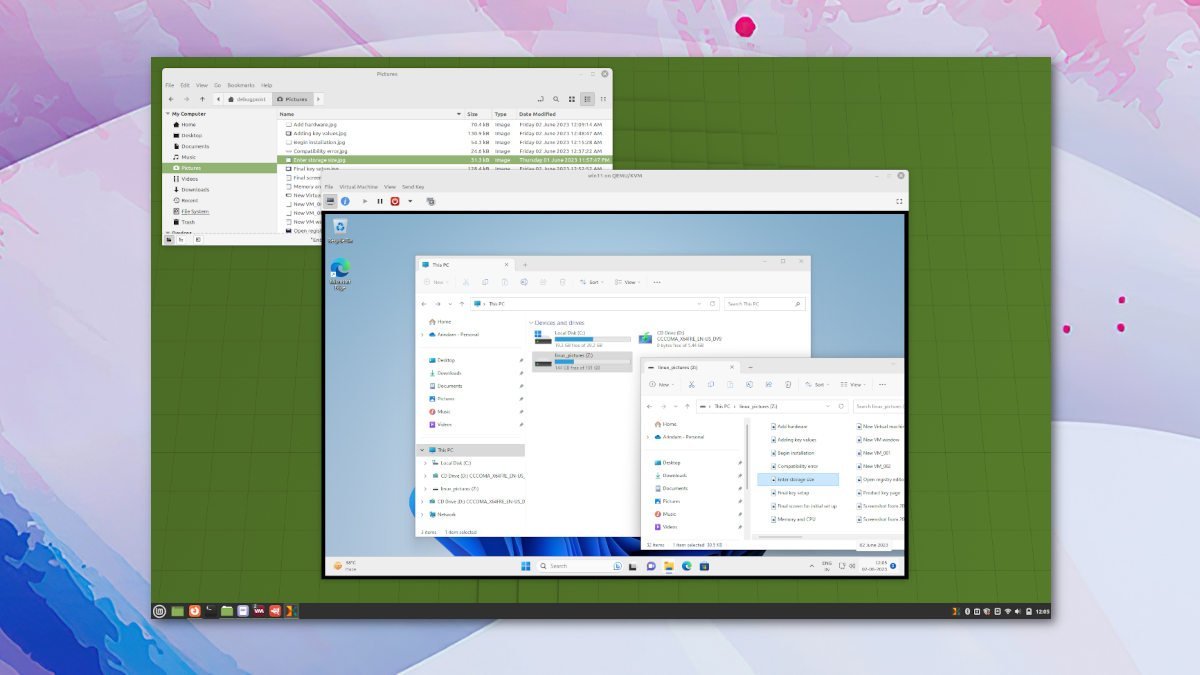Toggle fullscreen in QEMU/KVM window

pyautogui.click(x=899, y=201)
